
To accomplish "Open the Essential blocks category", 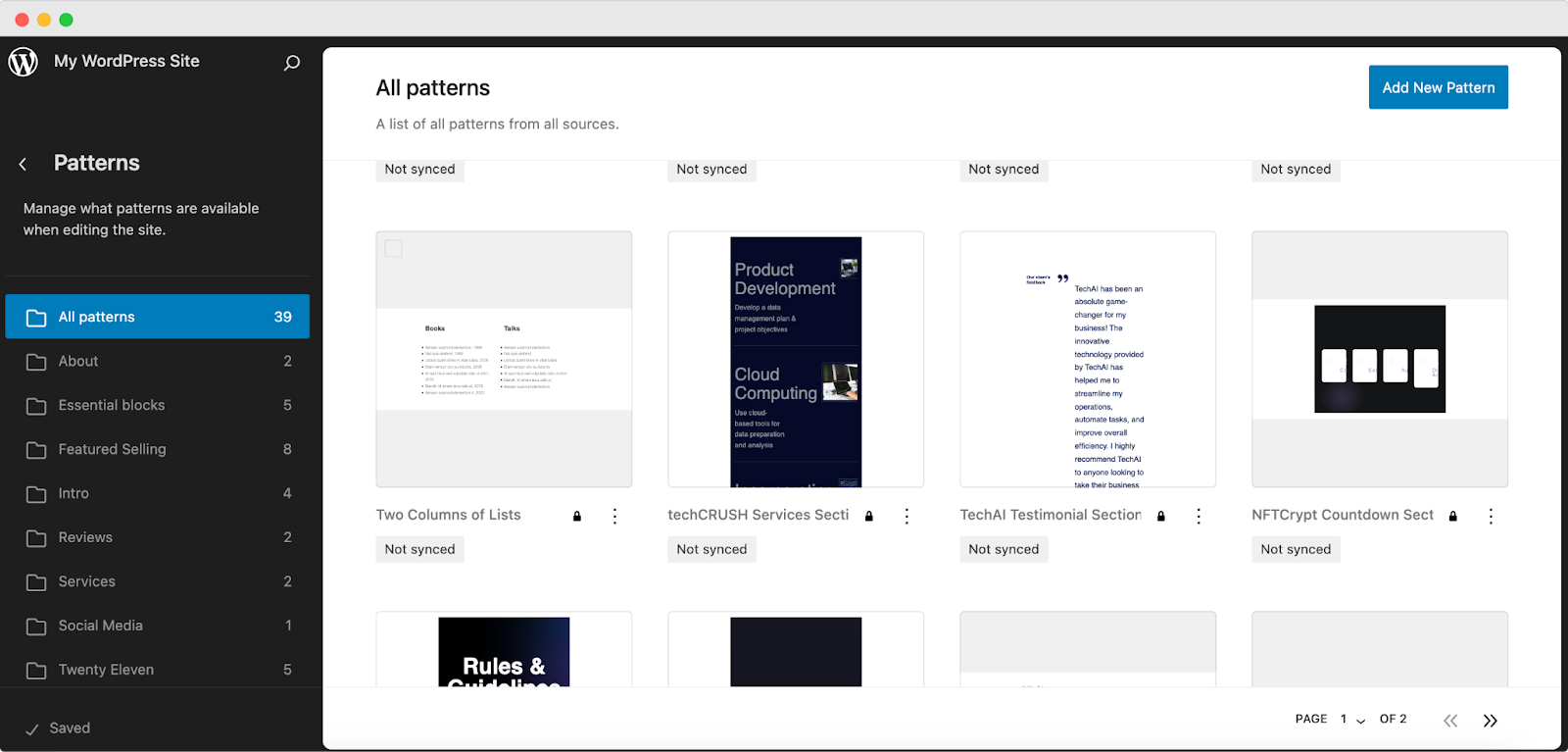I will [x=158, y=405].
